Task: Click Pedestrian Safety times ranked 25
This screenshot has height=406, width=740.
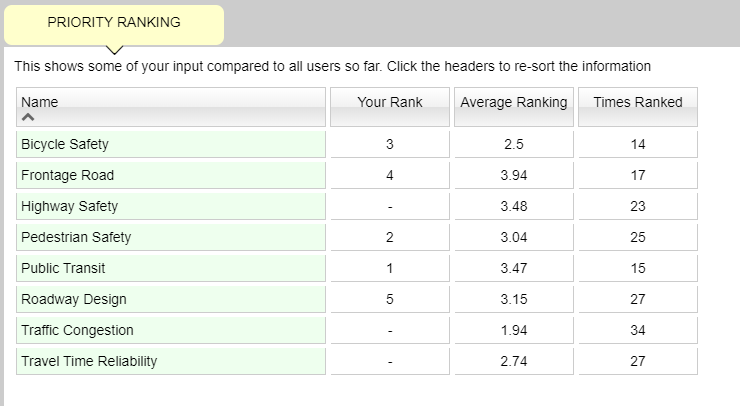Action: point(638,237)
